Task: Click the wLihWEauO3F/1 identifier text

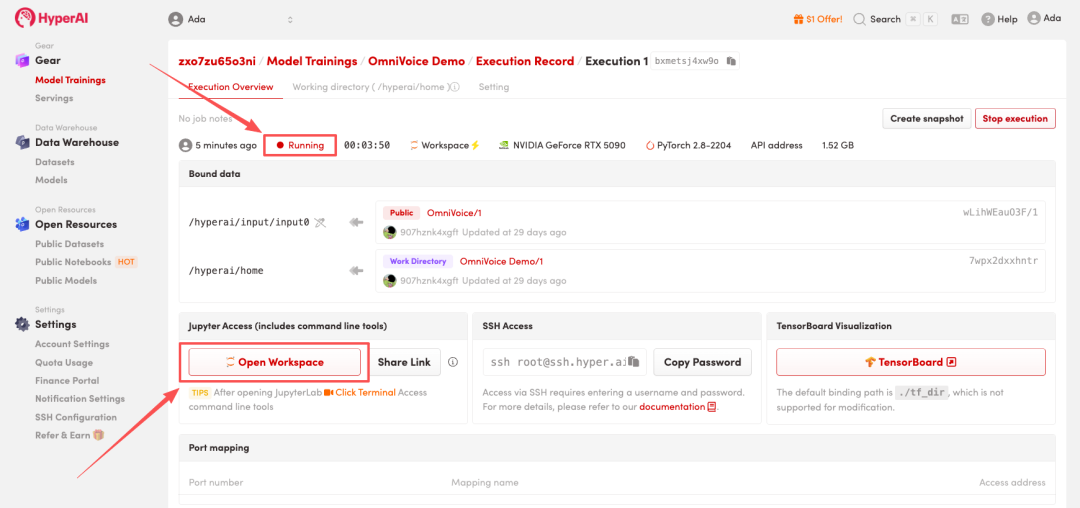Action: click(x=999, y=213)
